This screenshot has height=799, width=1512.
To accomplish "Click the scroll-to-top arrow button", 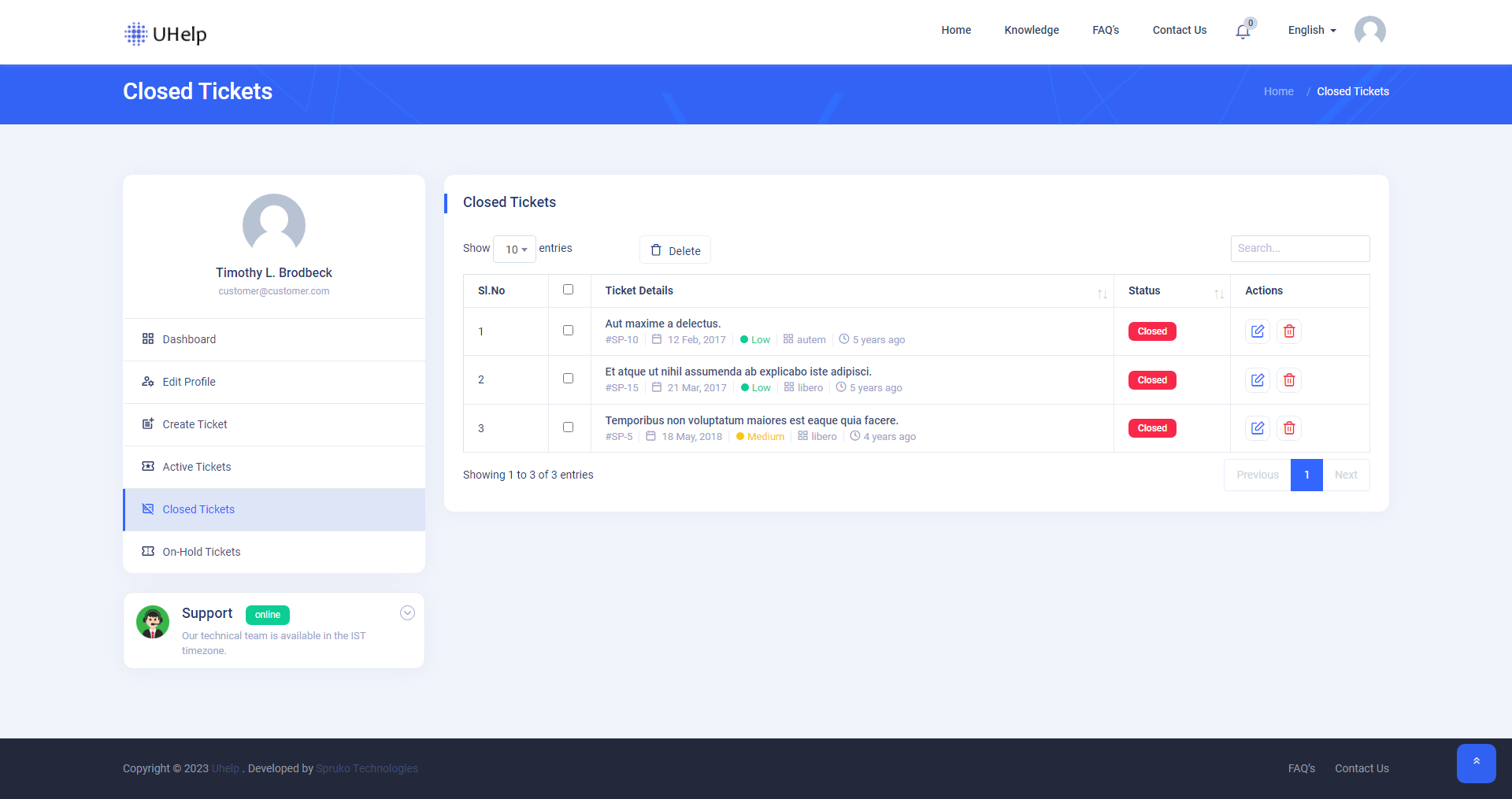I will [x=1477, y=764].
